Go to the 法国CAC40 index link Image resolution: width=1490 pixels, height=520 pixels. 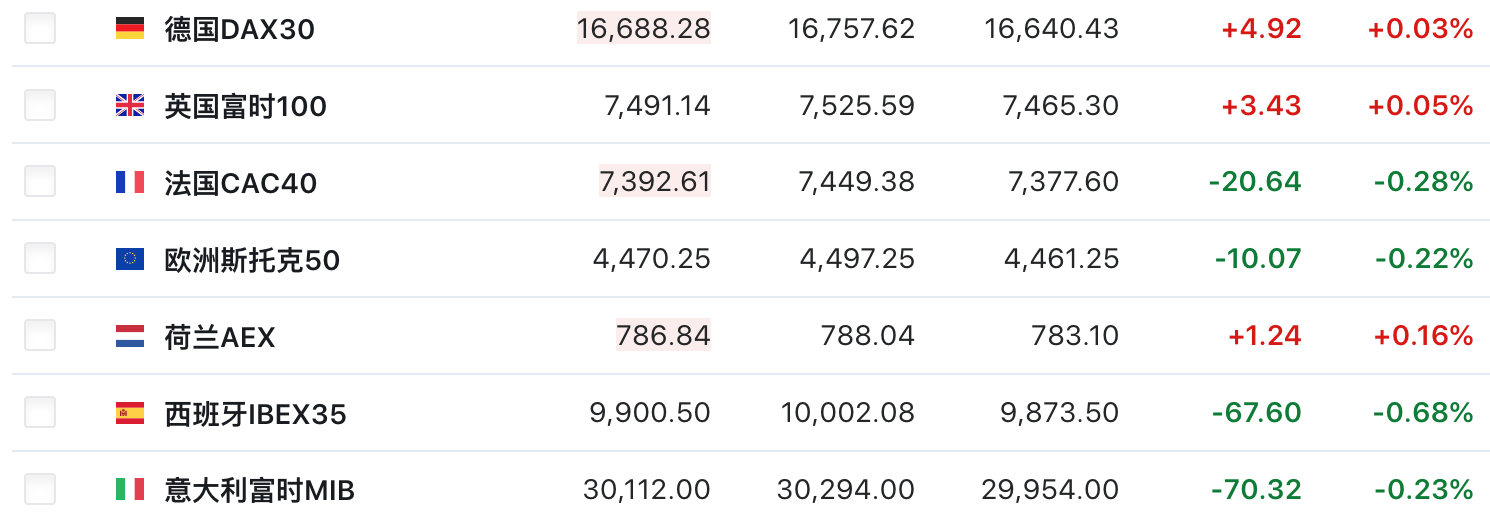(x=240, y=184)
